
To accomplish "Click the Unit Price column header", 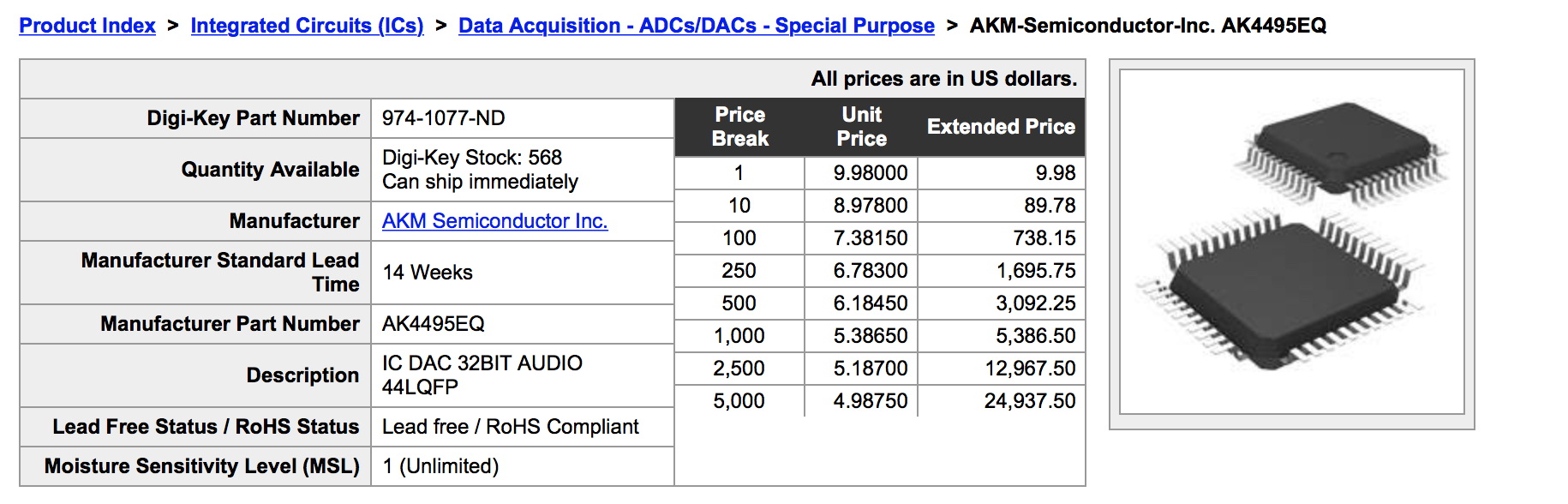I will coord(861,127).
